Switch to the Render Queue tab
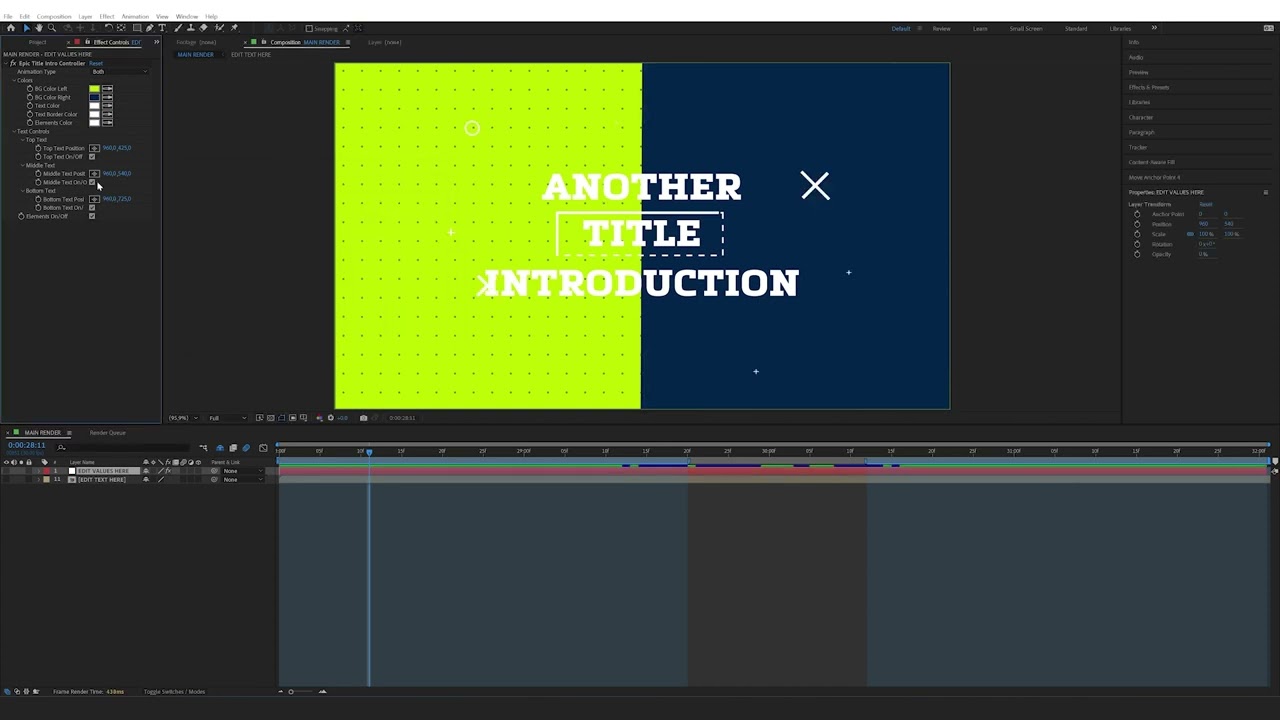The height and width of the screenshot is (720, 1280). click(x=108, y=433)
